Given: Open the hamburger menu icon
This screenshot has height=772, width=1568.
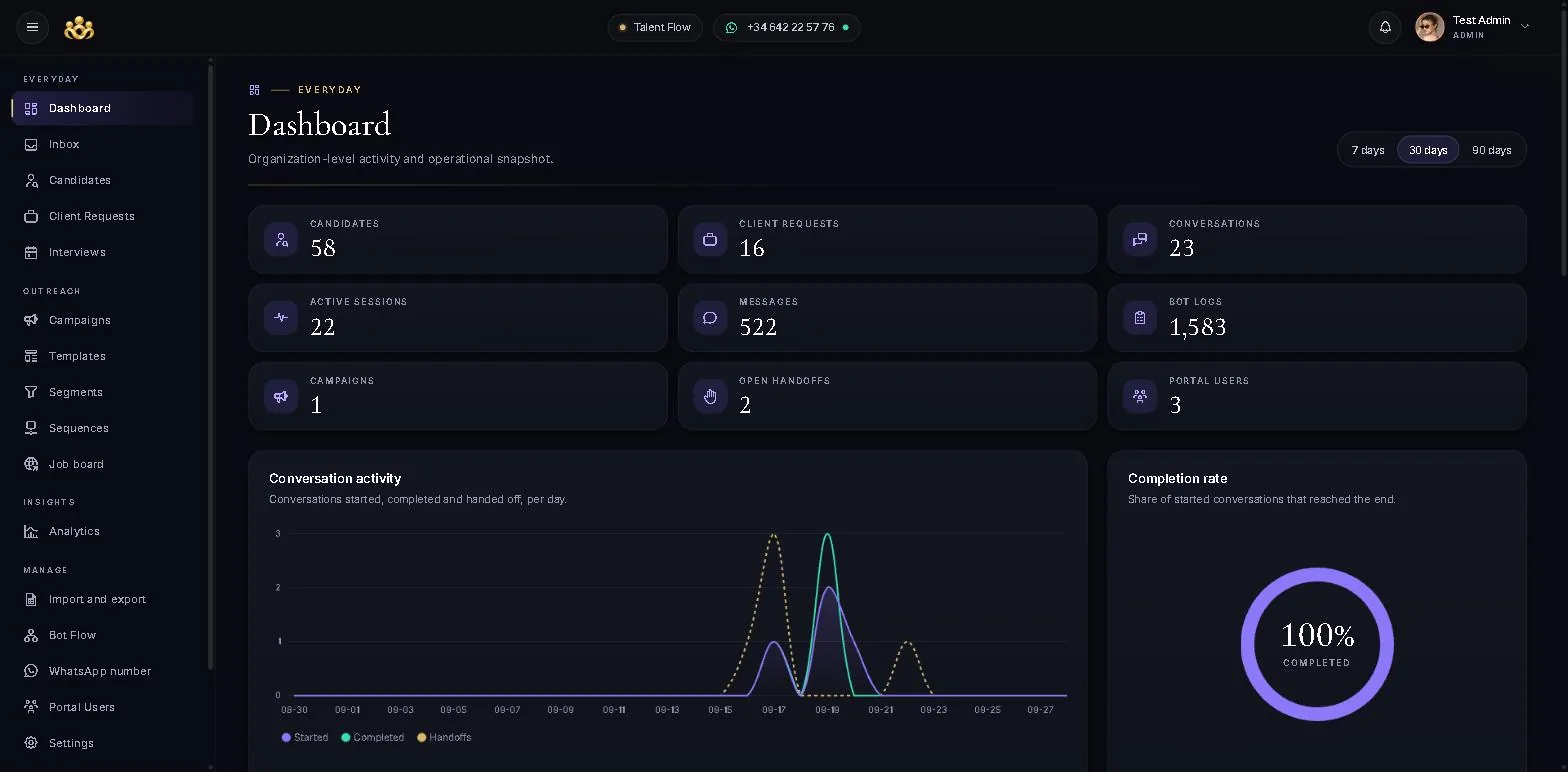Looking at the screenshot, I should (32, 27).
